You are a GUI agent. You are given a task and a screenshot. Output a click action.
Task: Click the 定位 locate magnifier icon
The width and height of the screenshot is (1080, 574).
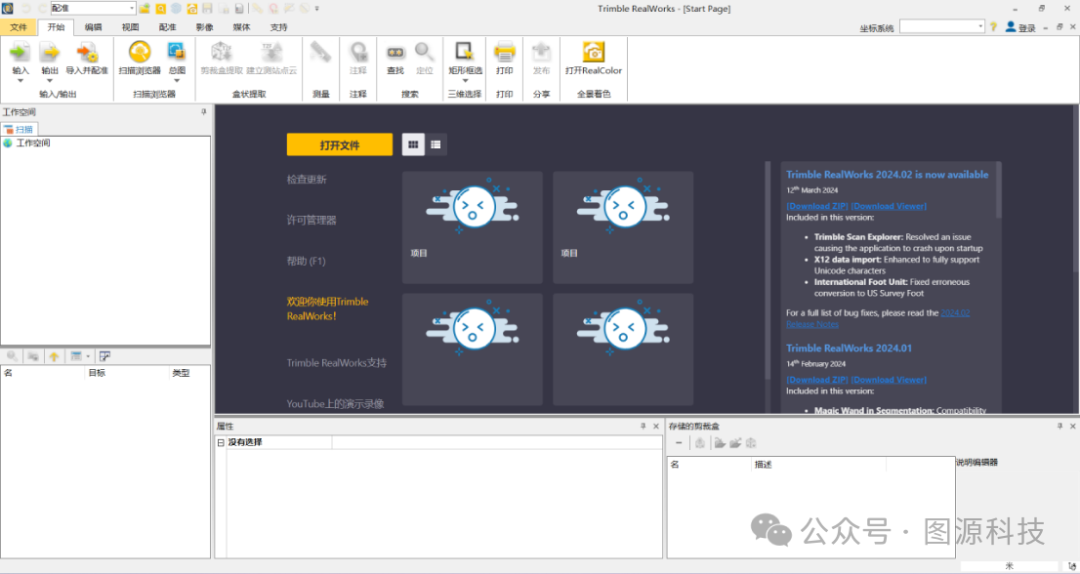pyautogui.click(x=424, y=52)
